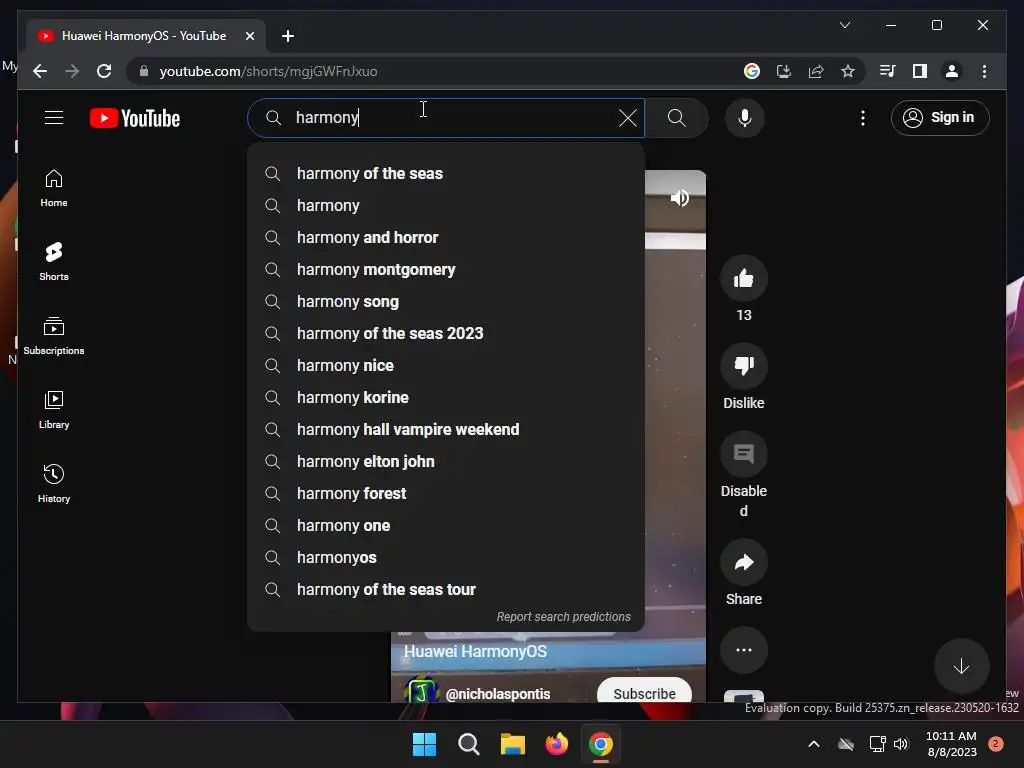Open the Chrome profile icon
This screenshot has height=768, width=1024.
(x=952, y=71)
